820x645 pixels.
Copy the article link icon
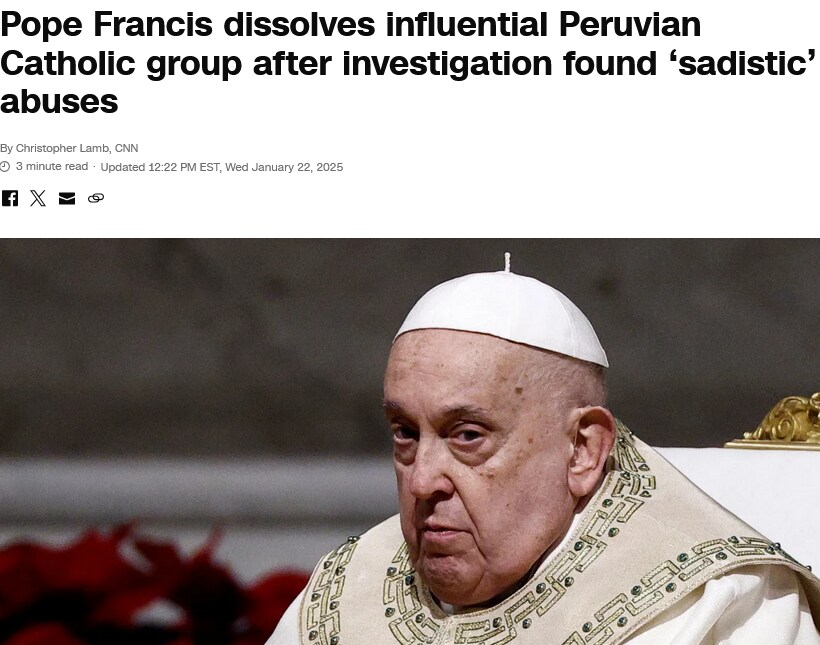(96, 198)
